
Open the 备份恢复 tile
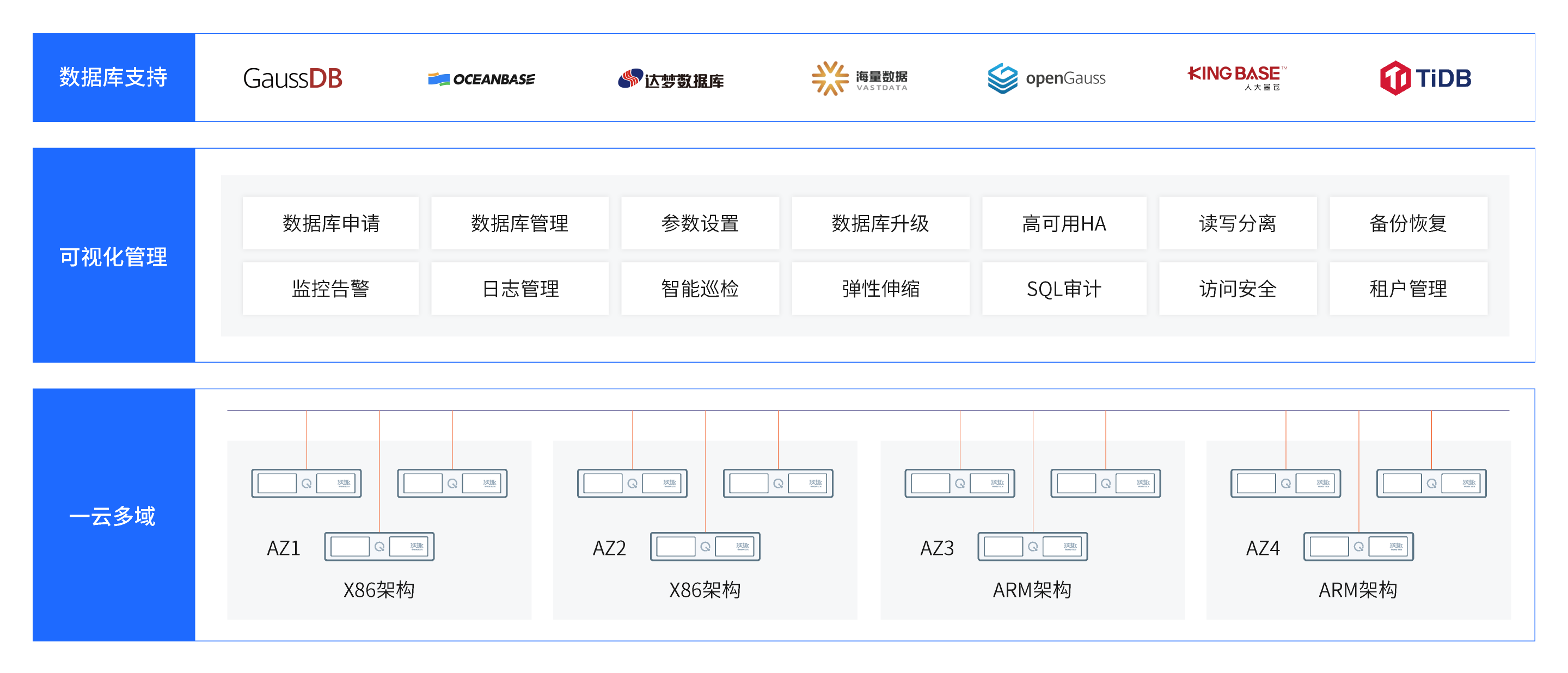point(1408,223)
